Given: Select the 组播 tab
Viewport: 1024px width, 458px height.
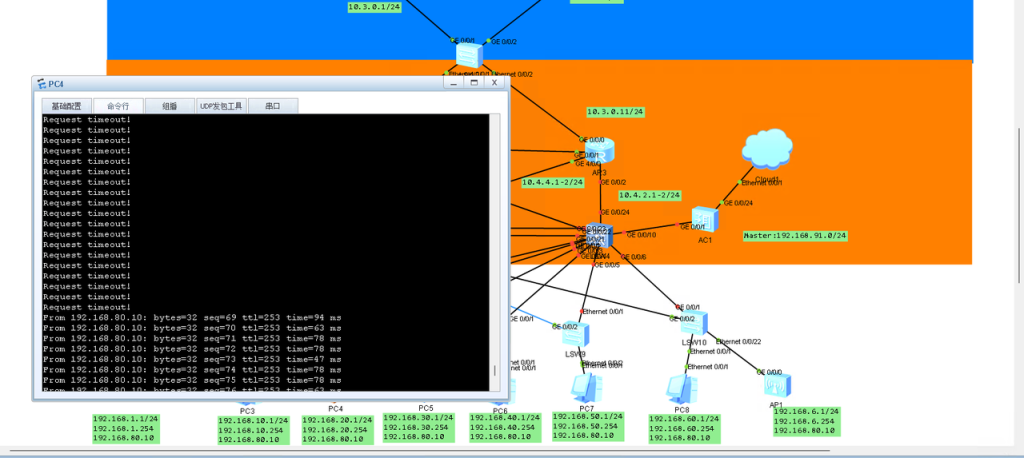Looking at the screenshot, I should tap(170, 106).
